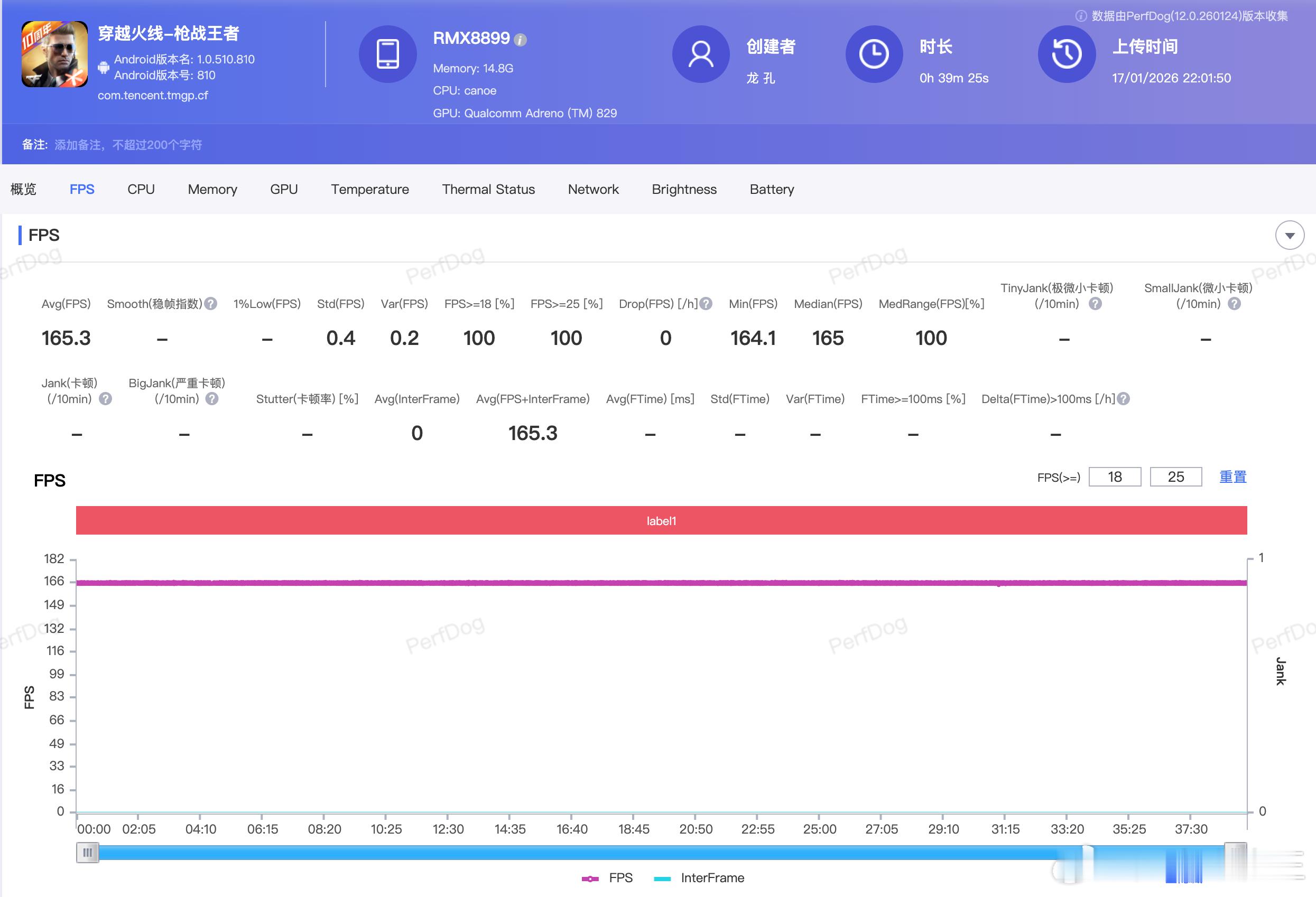Click help icon beside TinyJank
The width and height of the screenshot is (1316, 897).
1095,304
